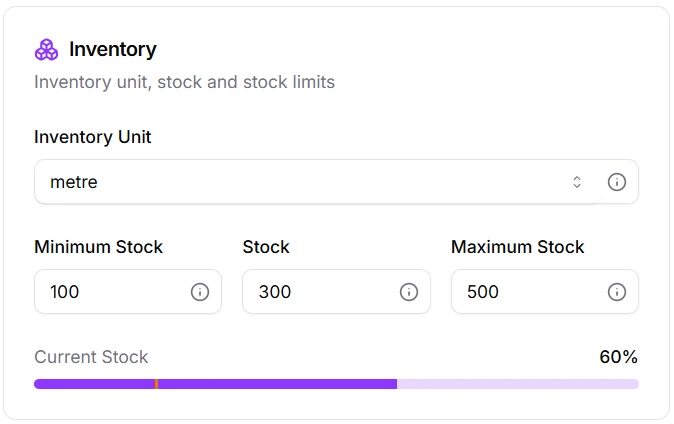Click the orange minimum marker on progress bar

pos(156,384)
